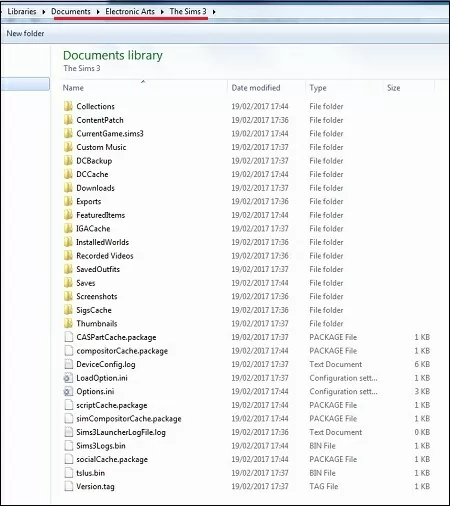Click the Version.tag file icon
The width and height of the screenshot is (450, 506).
tap(68, 486)
